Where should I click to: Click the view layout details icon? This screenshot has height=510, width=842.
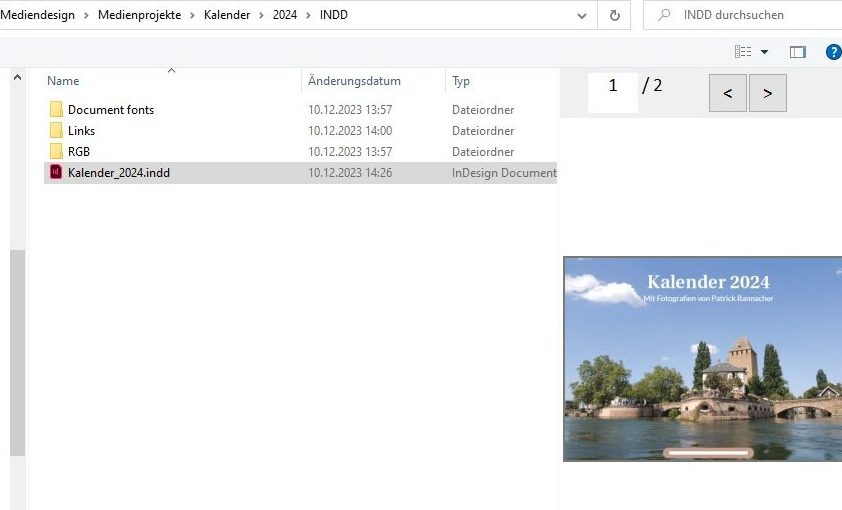743,52
